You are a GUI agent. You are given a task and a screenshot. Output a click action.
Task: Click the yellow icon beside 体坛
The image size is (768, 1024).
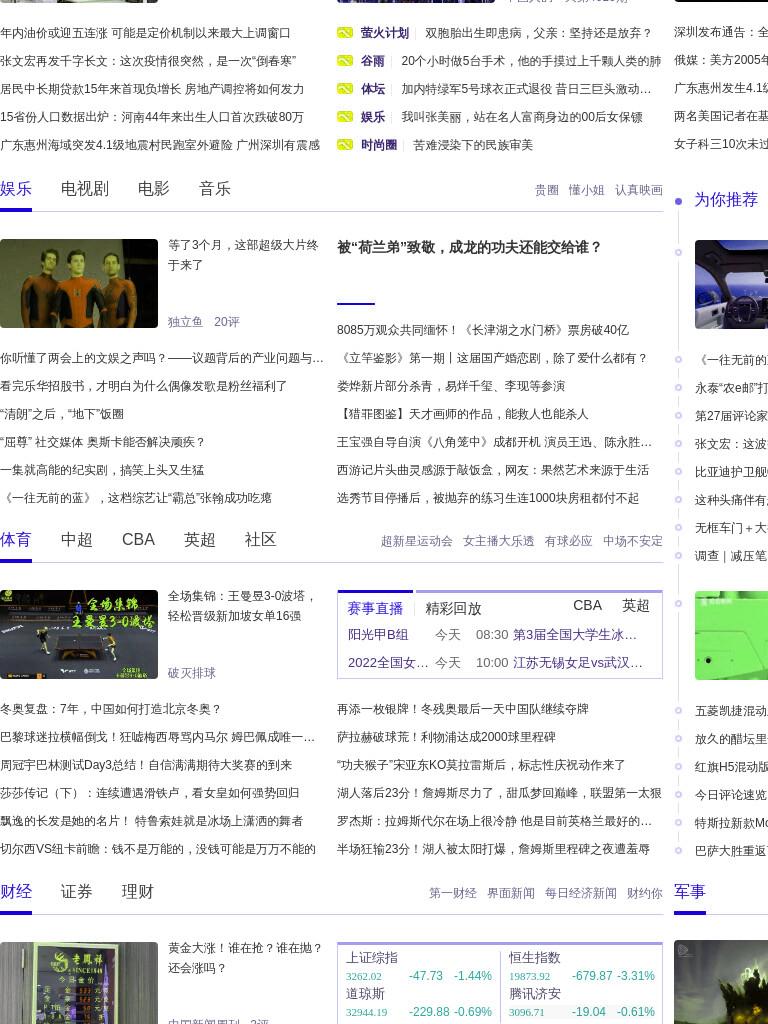pyautogui.click(x=345, y=89)
